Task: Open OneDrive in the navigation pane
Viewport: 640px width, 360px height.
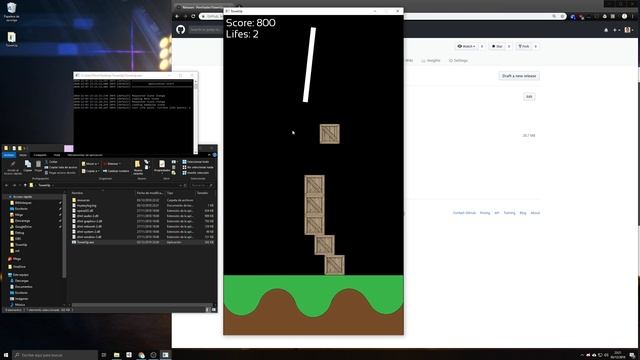Action: [18, 267]
